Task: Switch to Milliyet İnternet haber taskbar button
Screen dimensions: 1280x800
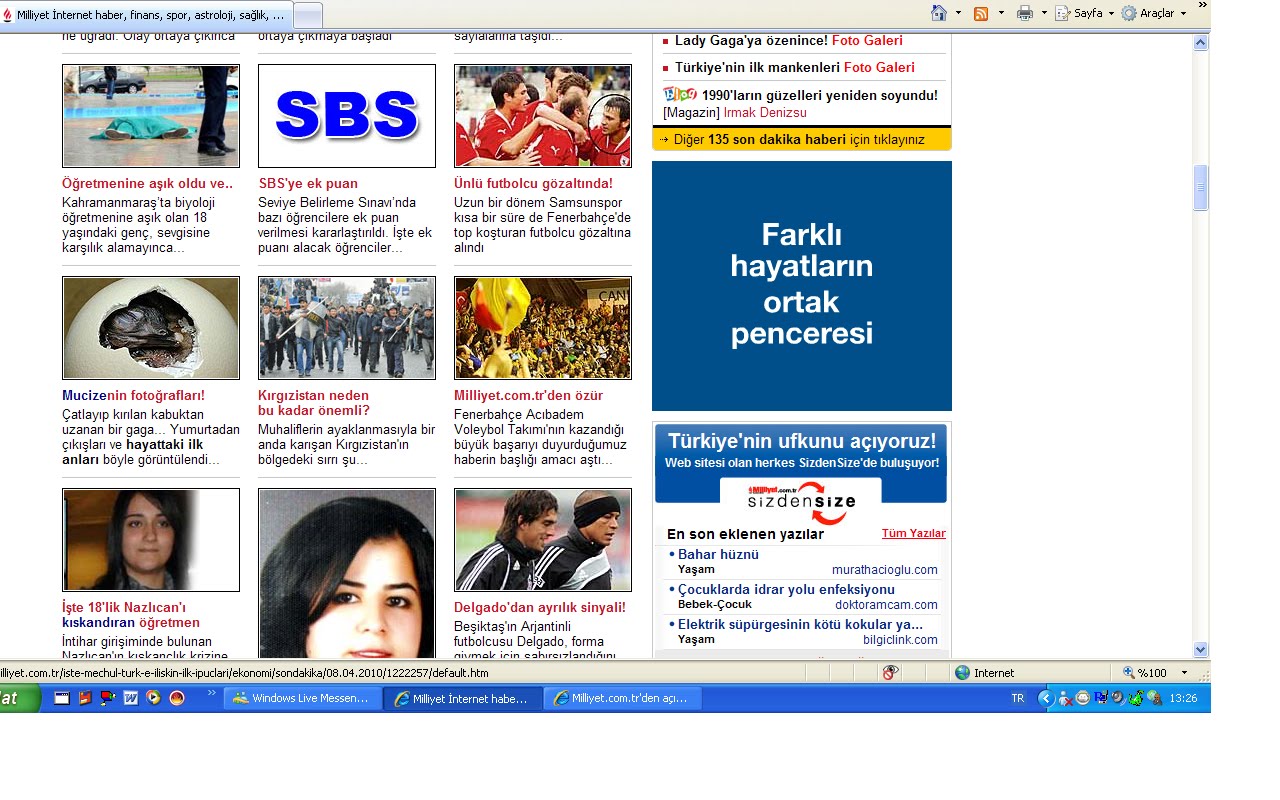Action: click(x=463, y=698)
